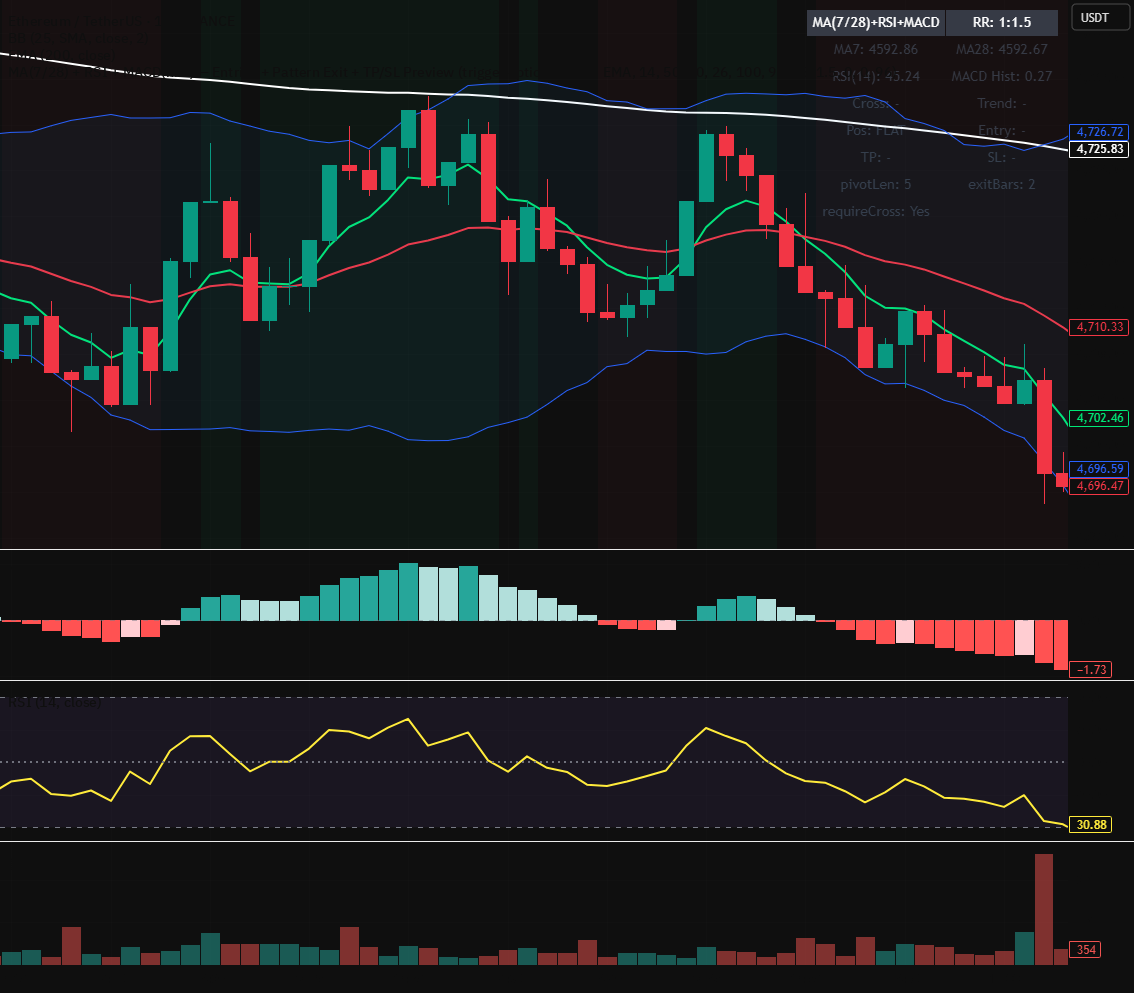Viewport: 1134px width, 993px height.
Task: Select the yellow 30.88 RSI value label
Action: (1091, 824)
